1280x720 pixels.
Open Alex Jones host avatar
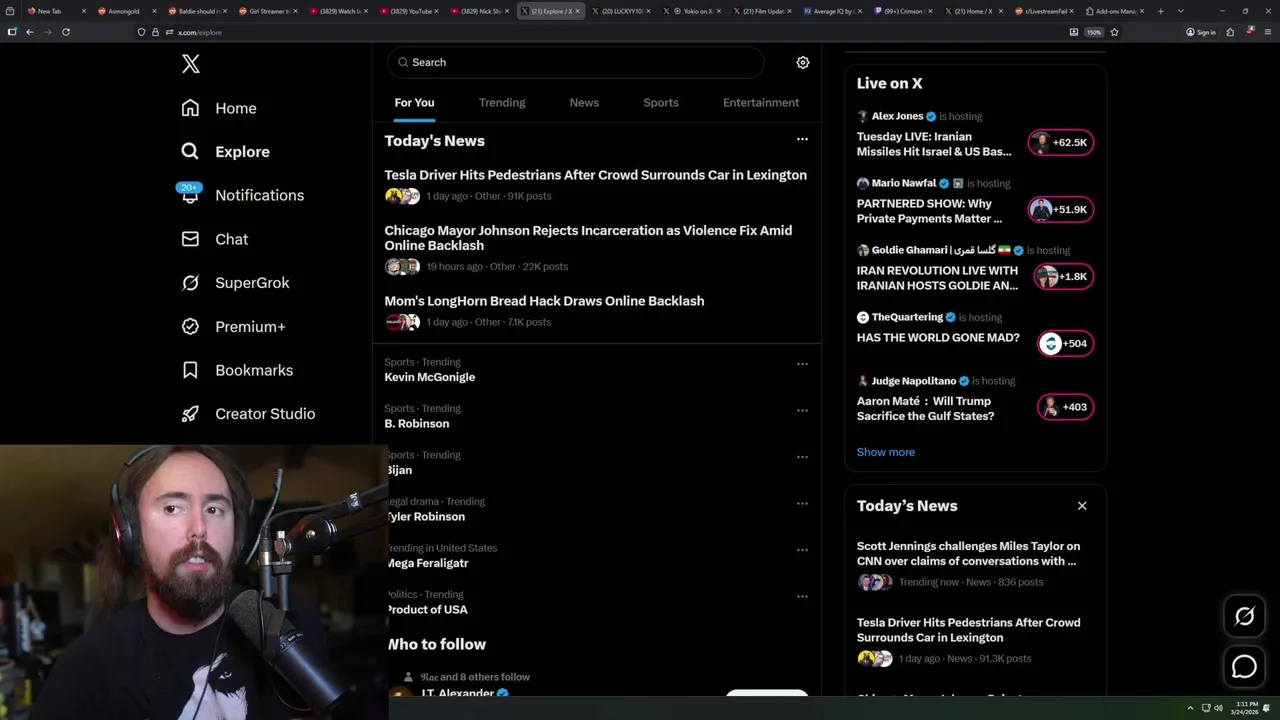(x=862, y=116)
